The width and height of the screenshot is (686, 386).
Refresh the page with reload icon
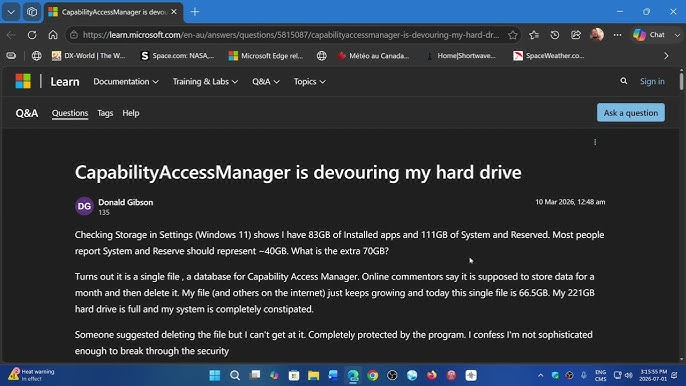32,35
